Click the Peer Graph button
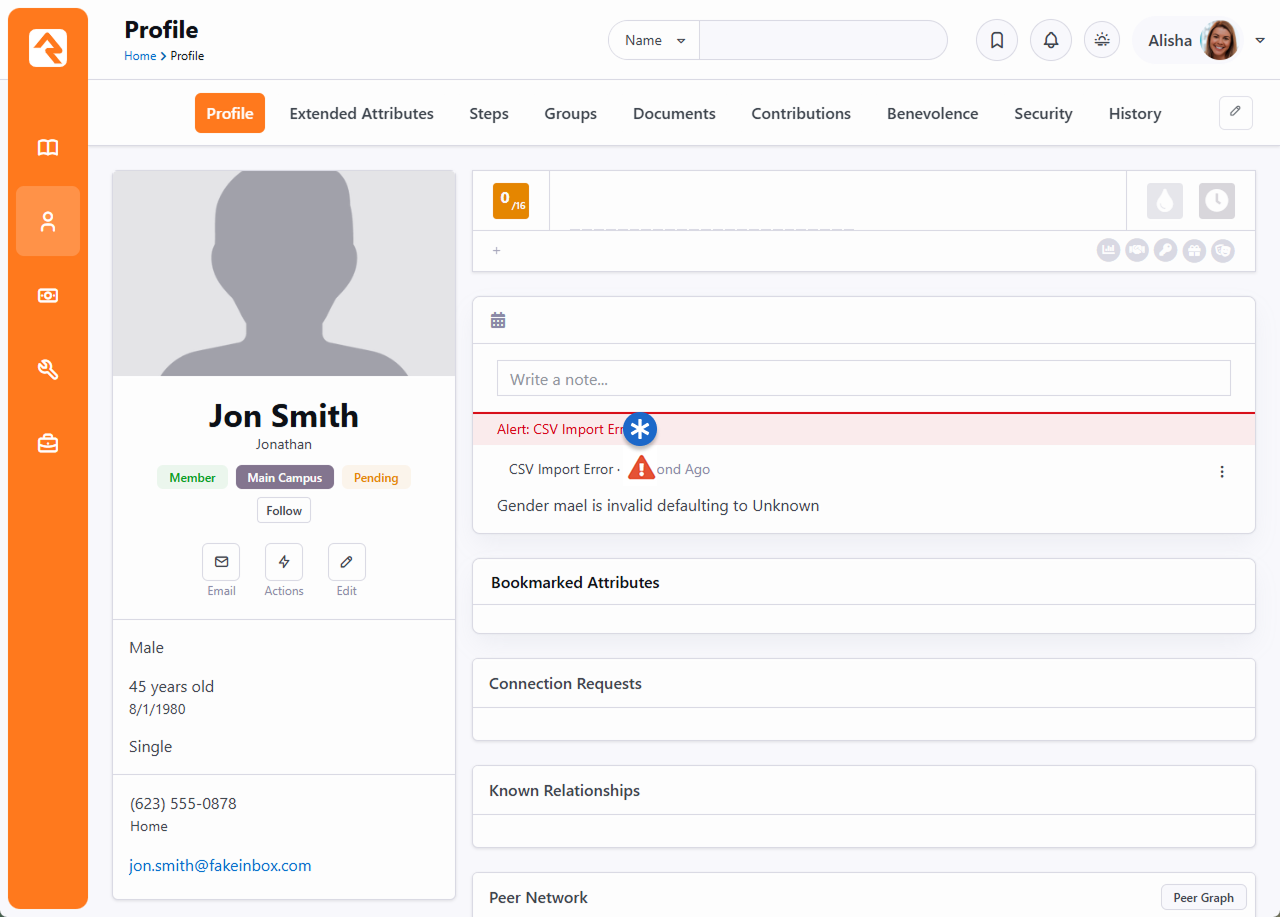Viewport: 1280px width, 917px height. (x=1203, y=897)
